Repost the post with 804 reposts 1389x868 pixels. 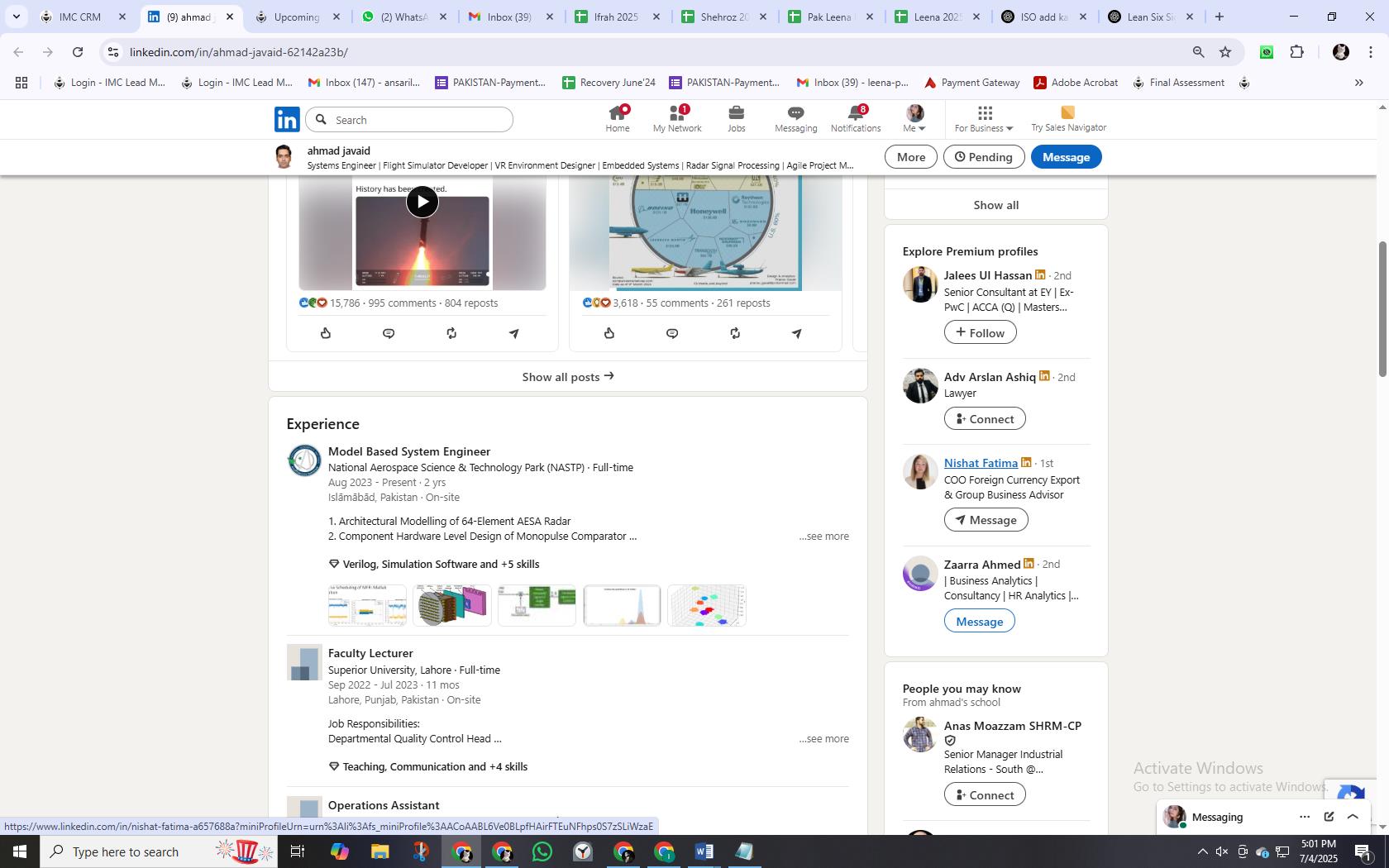pyautogui.click(x=451, y=333)
